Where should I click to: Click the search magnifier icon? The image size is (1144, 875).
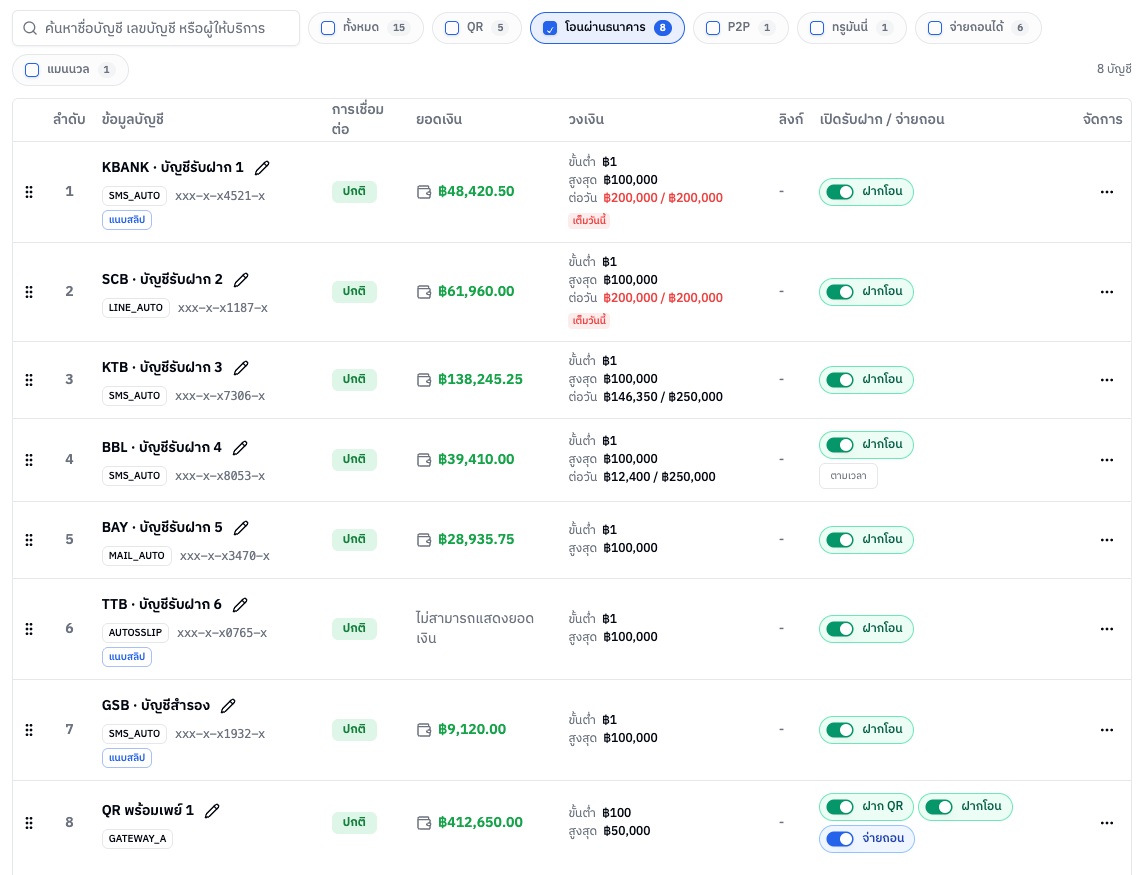coord(30,28)
